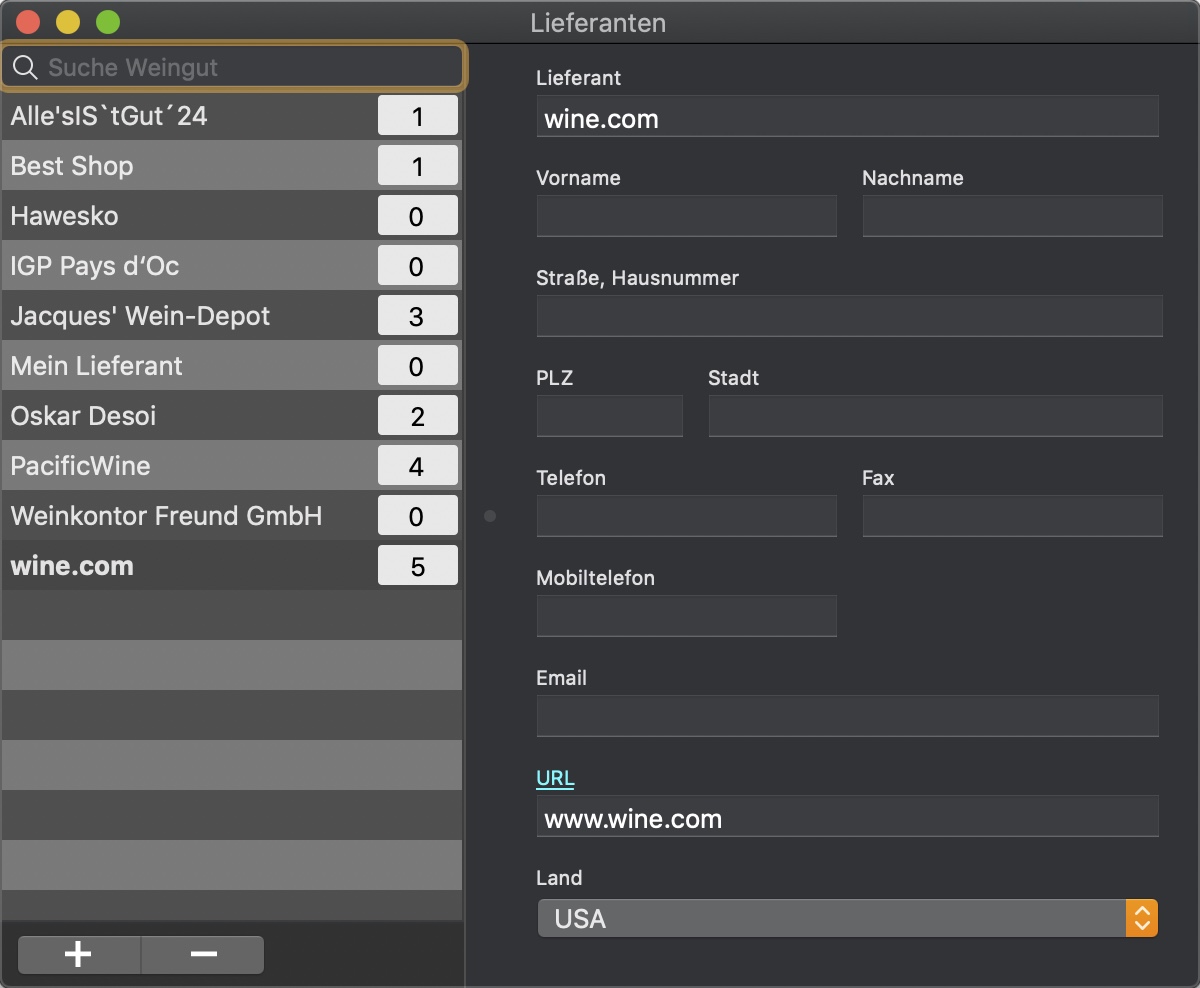The image size is (1200, 988).
Task: Click the count badge for Mein Lieferant
Action: point(418,366)
